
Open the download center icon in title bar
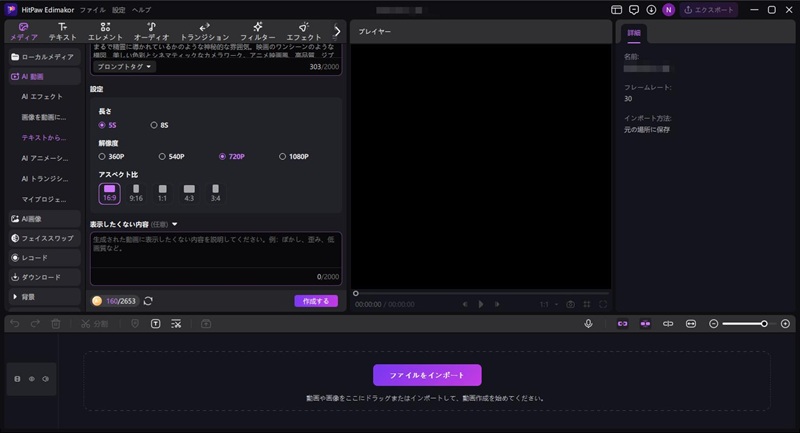coord(651,10)
